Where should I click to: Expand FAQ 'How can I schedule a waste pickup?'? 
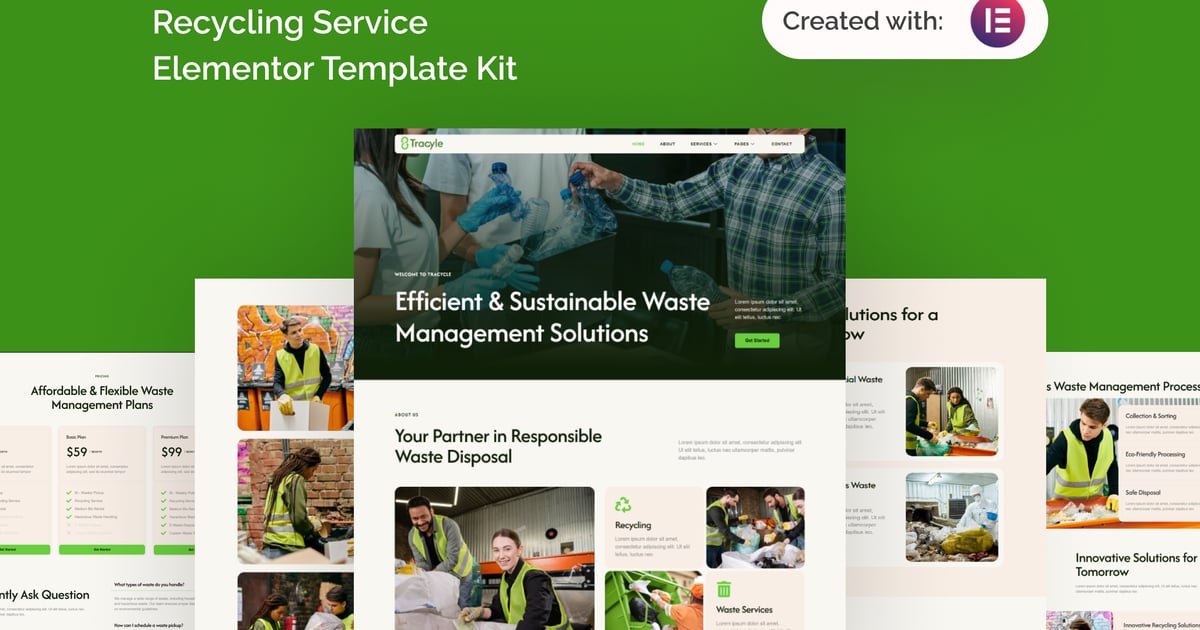click(154, 625)
